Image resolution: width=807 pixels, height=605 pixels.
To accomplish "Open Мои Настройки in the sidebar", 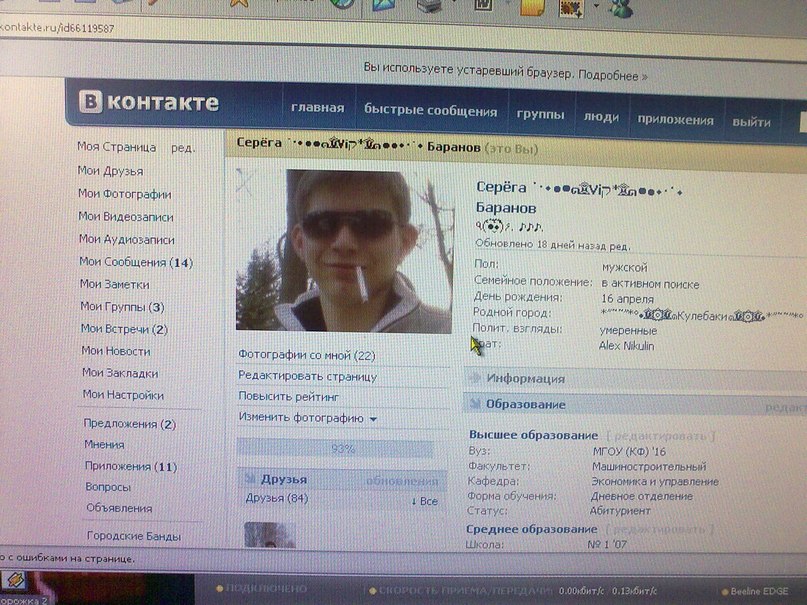I will coord(123,395).
